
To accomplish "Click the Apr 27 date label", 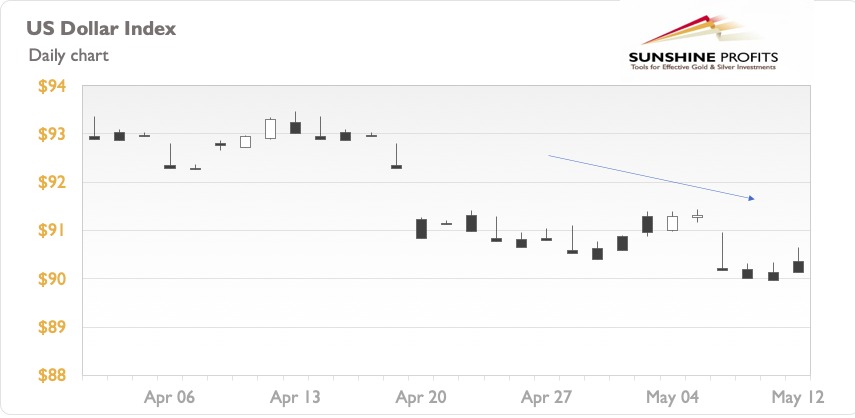I will [546, 397].
